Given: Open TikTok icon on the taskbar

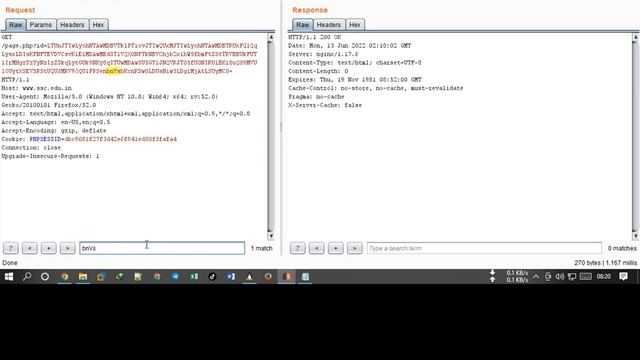Looking at the screenshot, I should coord(212,277).
